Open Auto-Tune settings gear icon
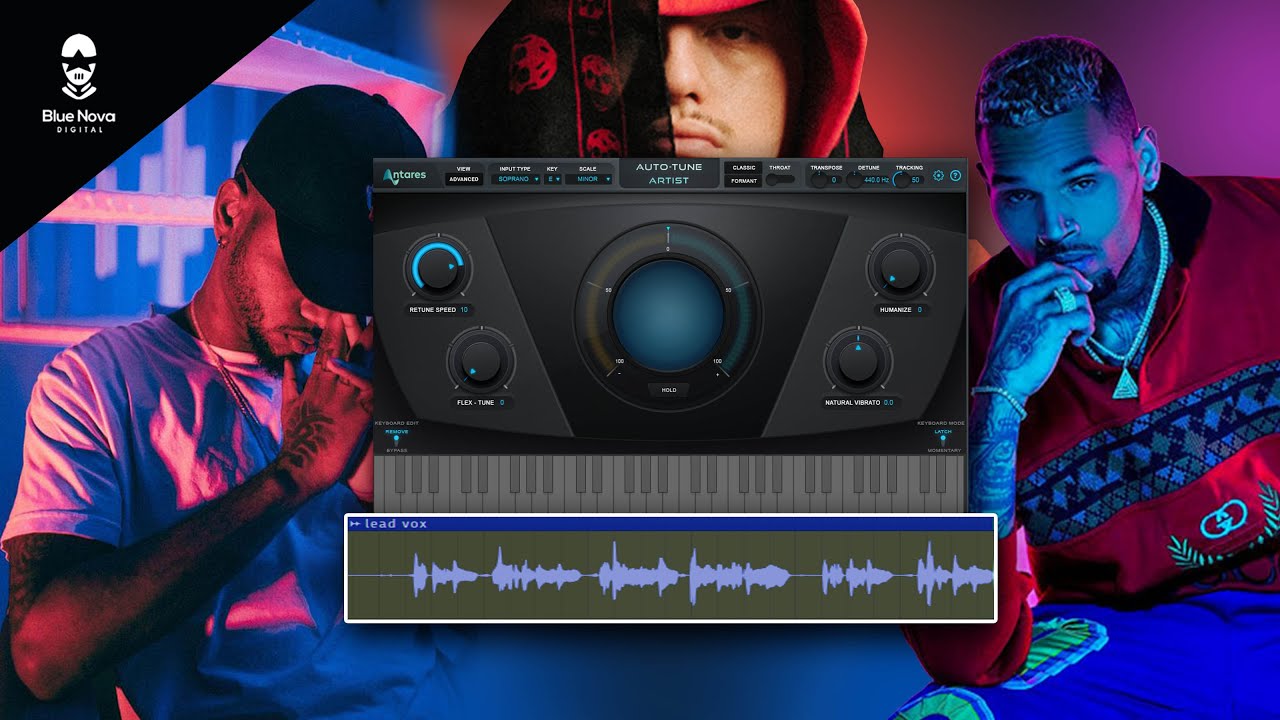Image resolution: width=1280 pixels, height=720 pixels. pos(938,176)
